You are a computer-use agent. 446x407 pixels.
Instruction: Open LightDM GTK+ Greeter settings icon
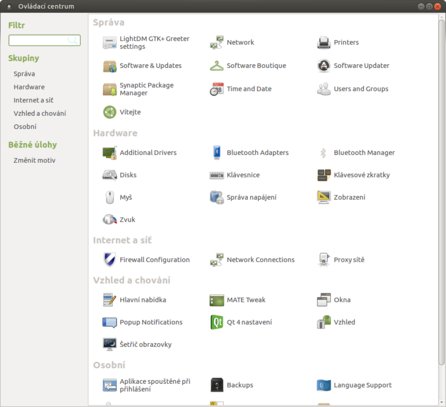point(110,43)
